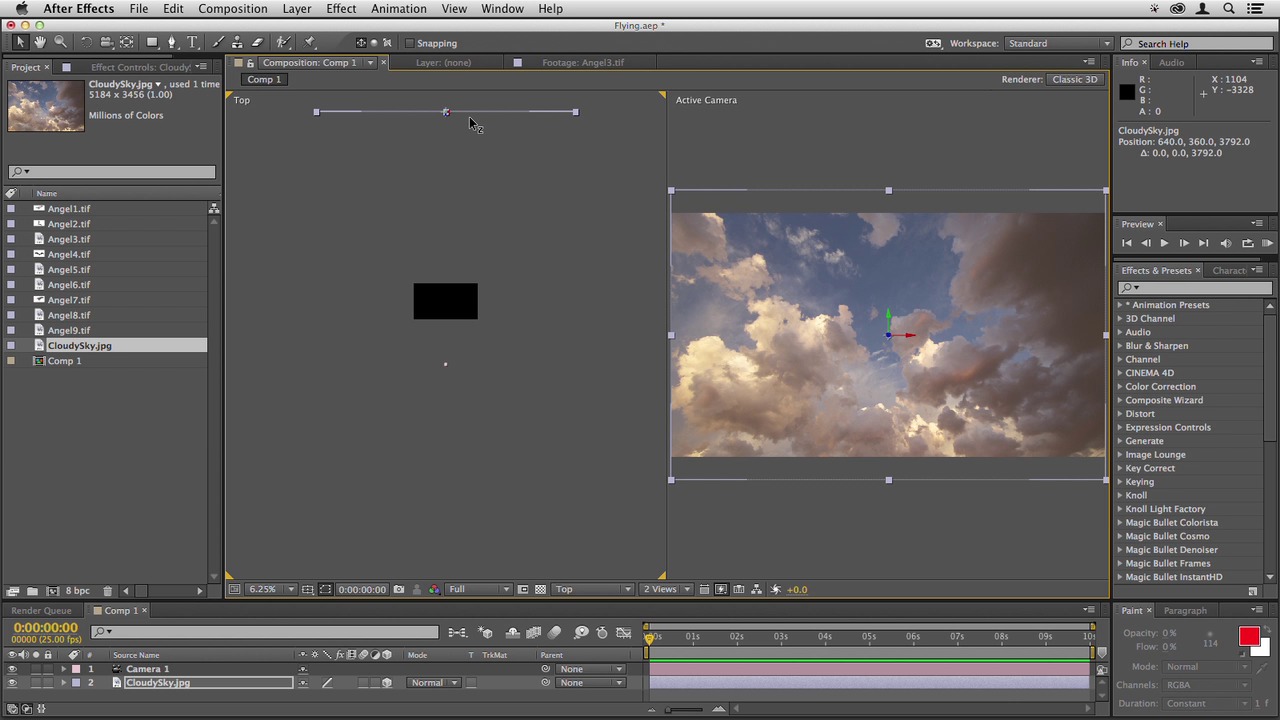Image resolution: width=1280 pixels, height=720 pixels.
Task: Toggle the Auto-keyframe stopwatch icon
Action: pyautogui.click(x=602, y=632)
